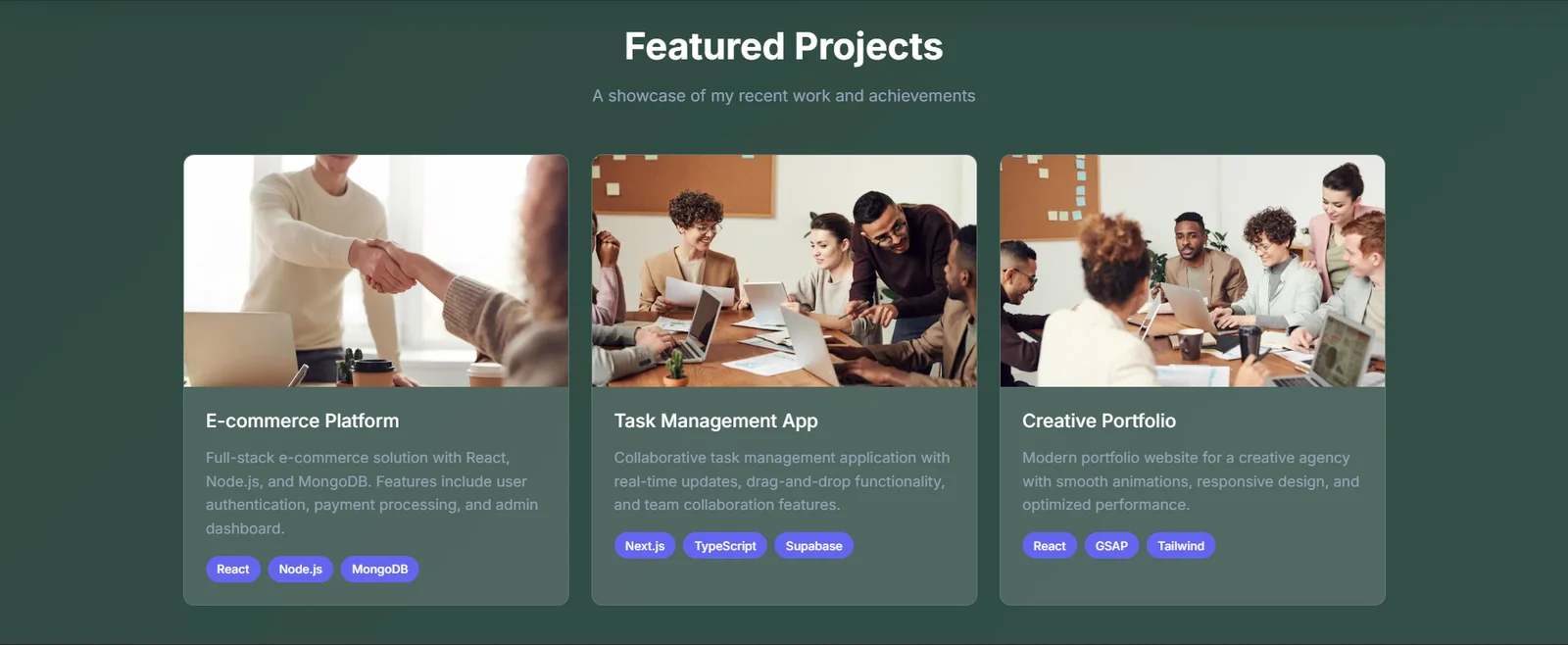Select the Node.js technology tag
Viewport: 1568px width, 645px height.
point(300,570)
